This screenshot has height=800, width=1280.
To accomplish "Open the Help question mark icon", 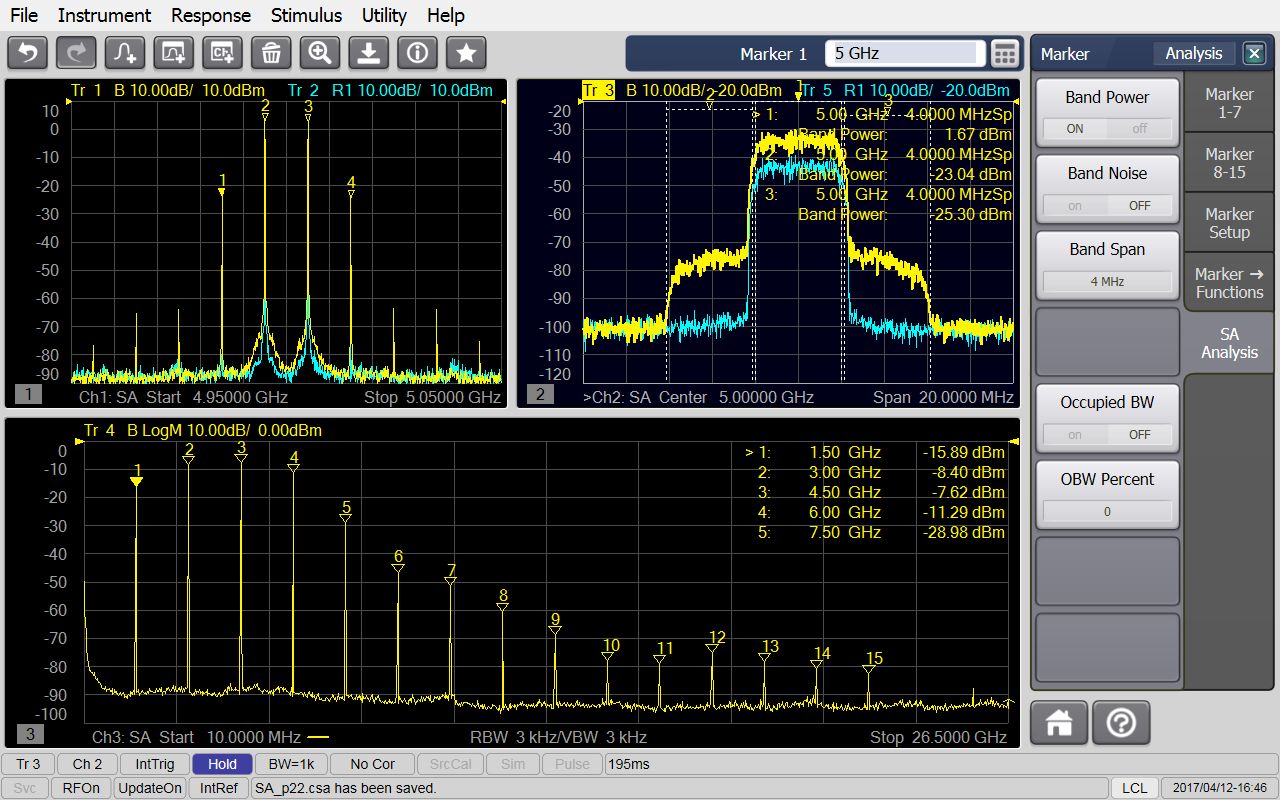I will tap(1120, 721).
